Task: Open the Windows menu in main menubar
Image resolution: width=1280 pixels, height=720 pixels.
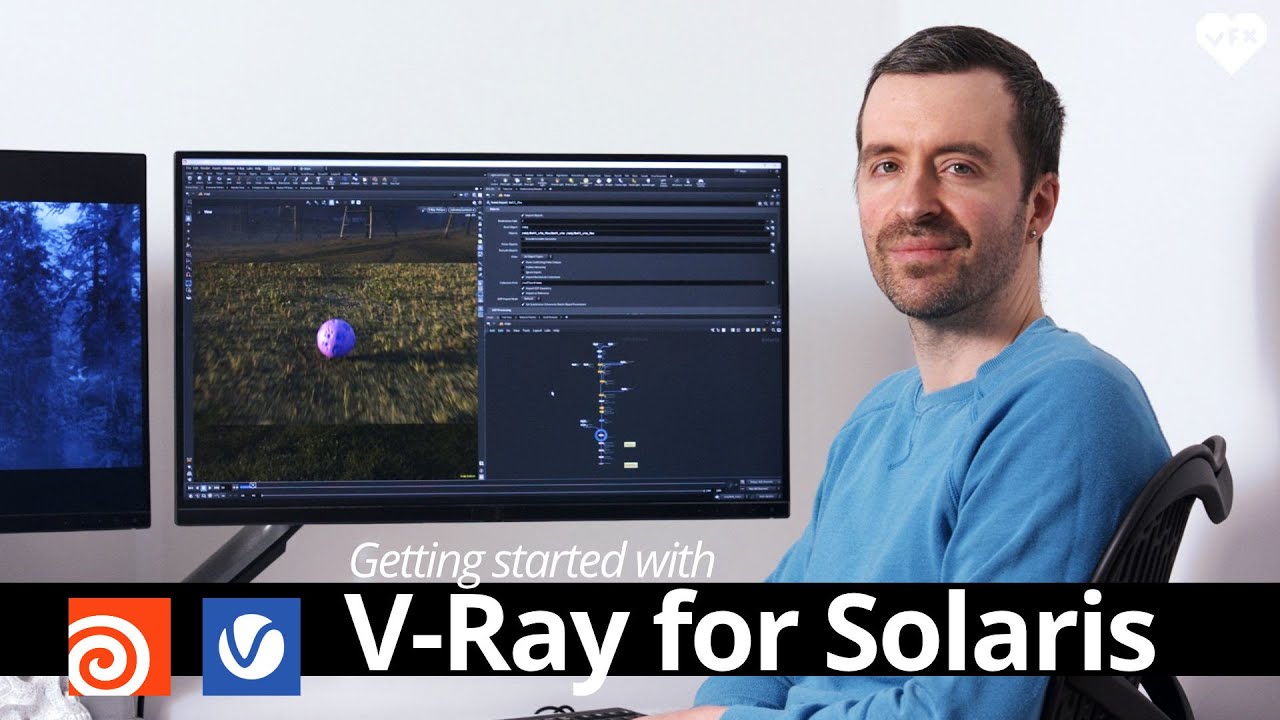Action: pos(229,168)
